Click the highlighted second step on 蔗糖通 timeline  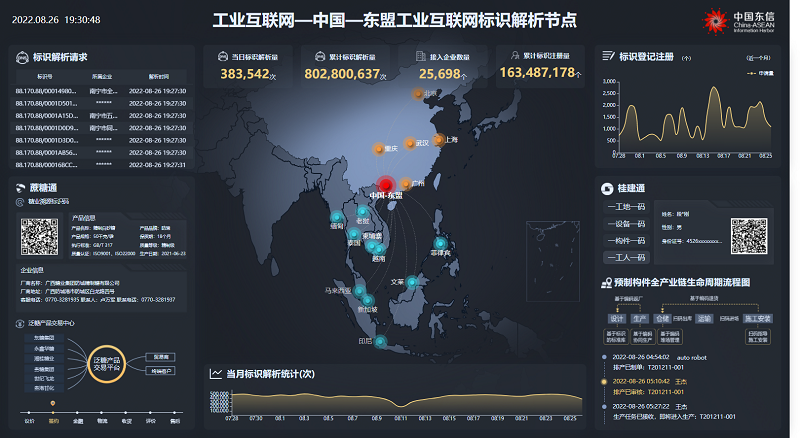tap(53, 412)
